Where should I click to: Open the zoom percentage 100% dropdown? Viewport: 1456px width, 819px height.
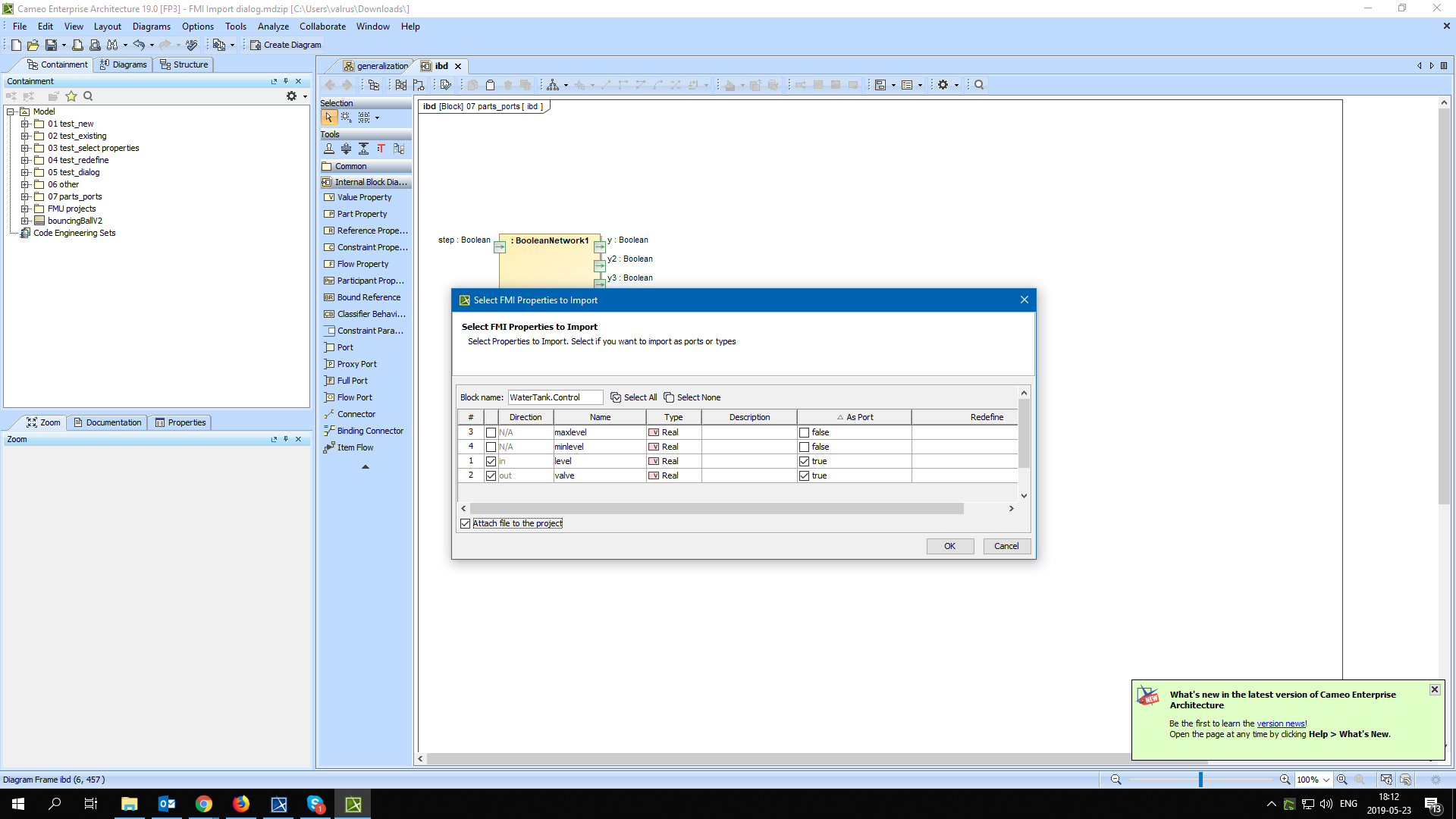click(1326, 780)
